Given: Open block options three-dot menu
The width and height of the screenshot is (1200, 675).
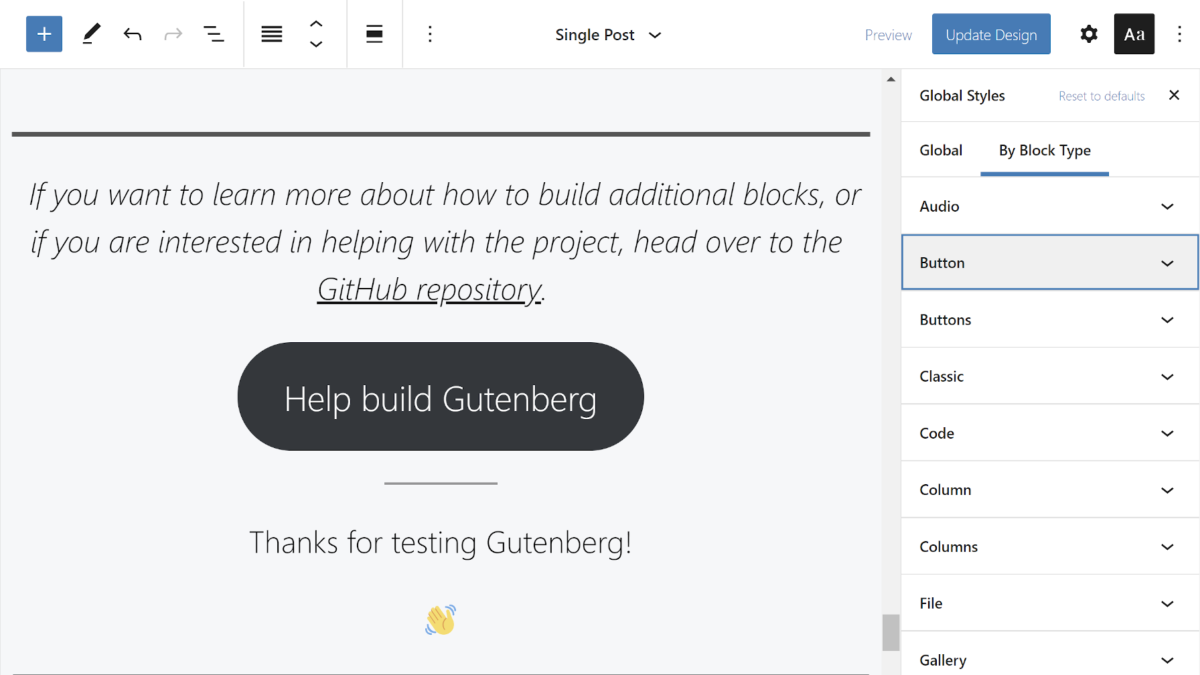Looking at the screenshot, I should point(430,34).
